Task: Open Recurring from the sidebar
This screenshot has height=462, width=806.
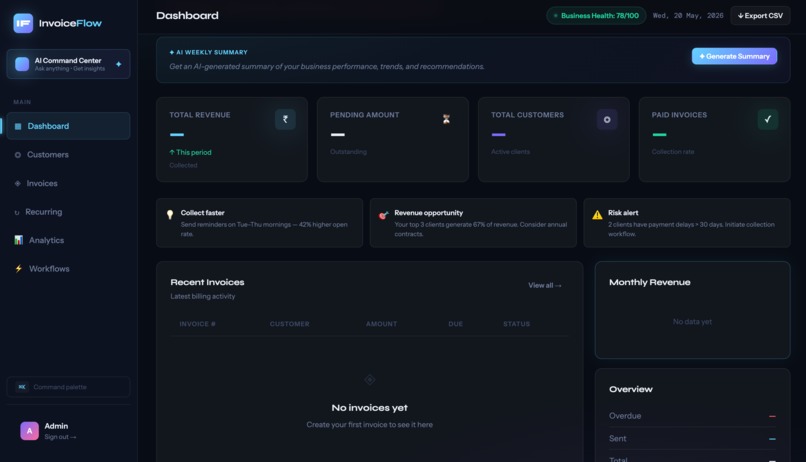Action: coord(68,212)
